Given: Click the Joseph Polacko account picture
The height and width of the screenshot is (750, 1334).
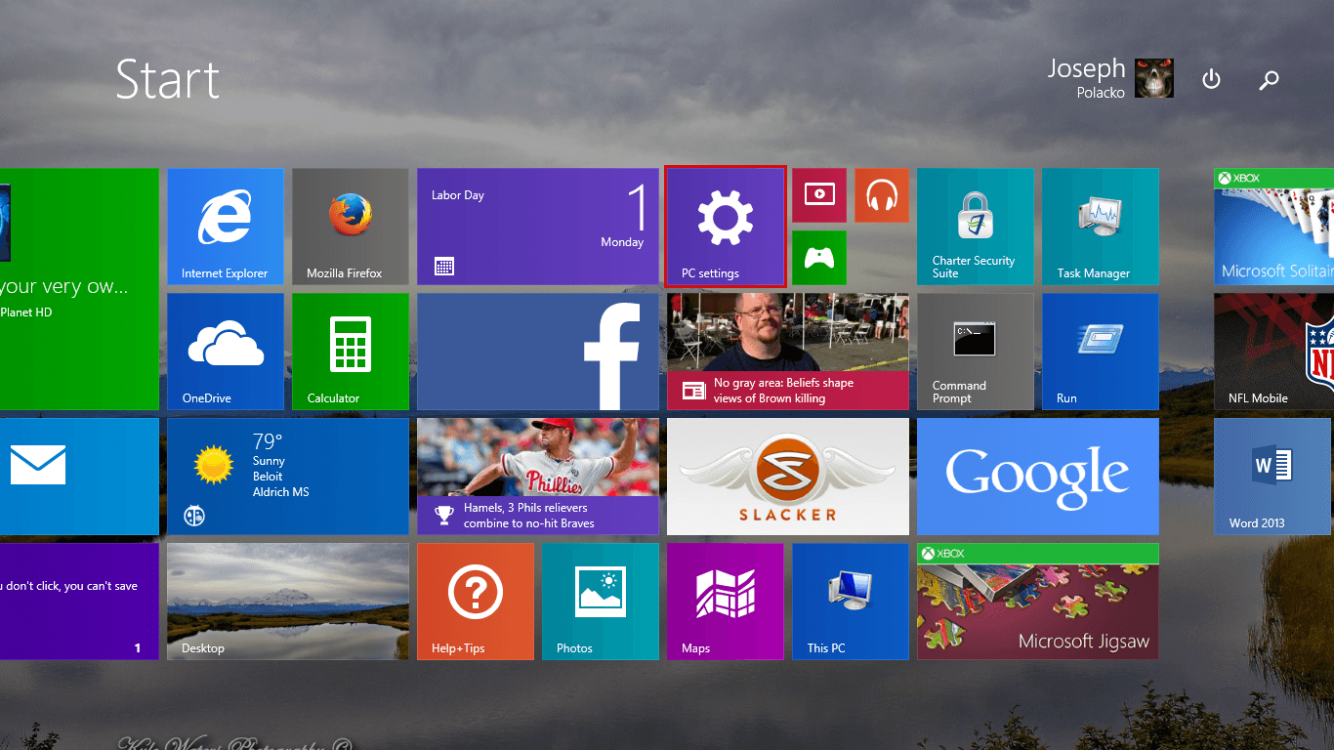Looking at the screenshot, I should 1154,78.
